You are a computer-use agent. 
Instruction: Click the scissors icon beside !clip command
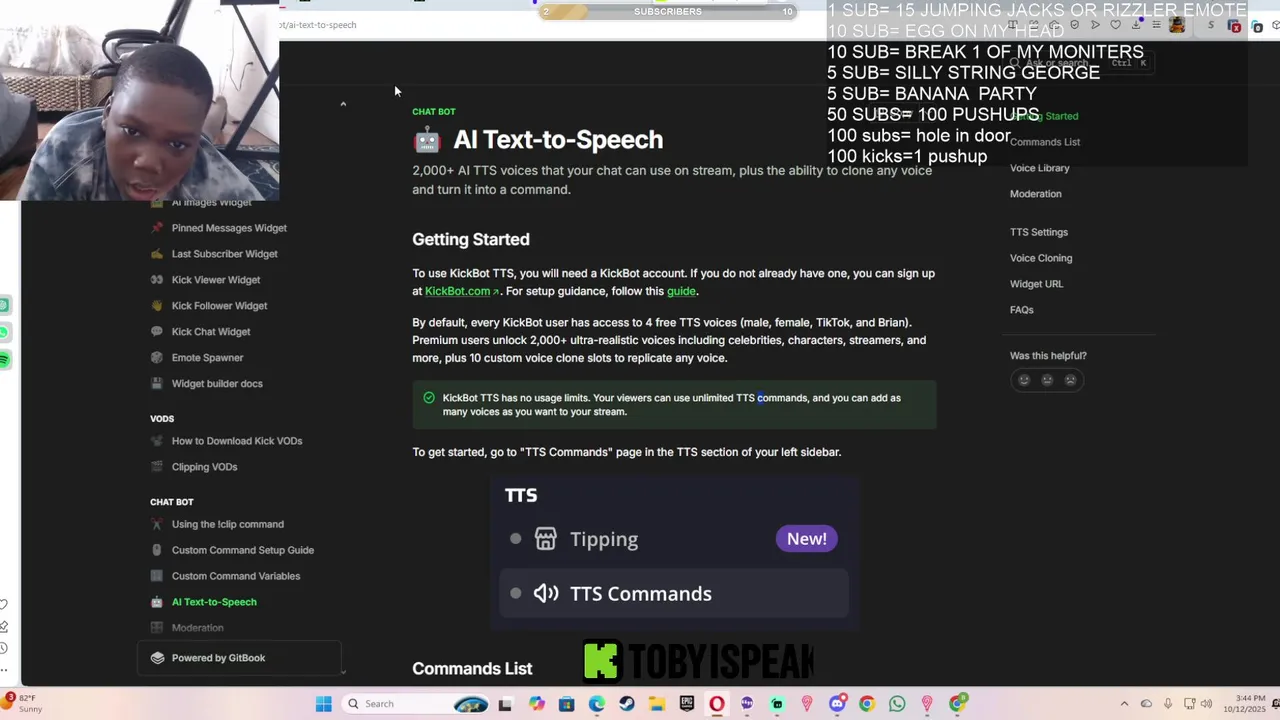pos(156,524)
